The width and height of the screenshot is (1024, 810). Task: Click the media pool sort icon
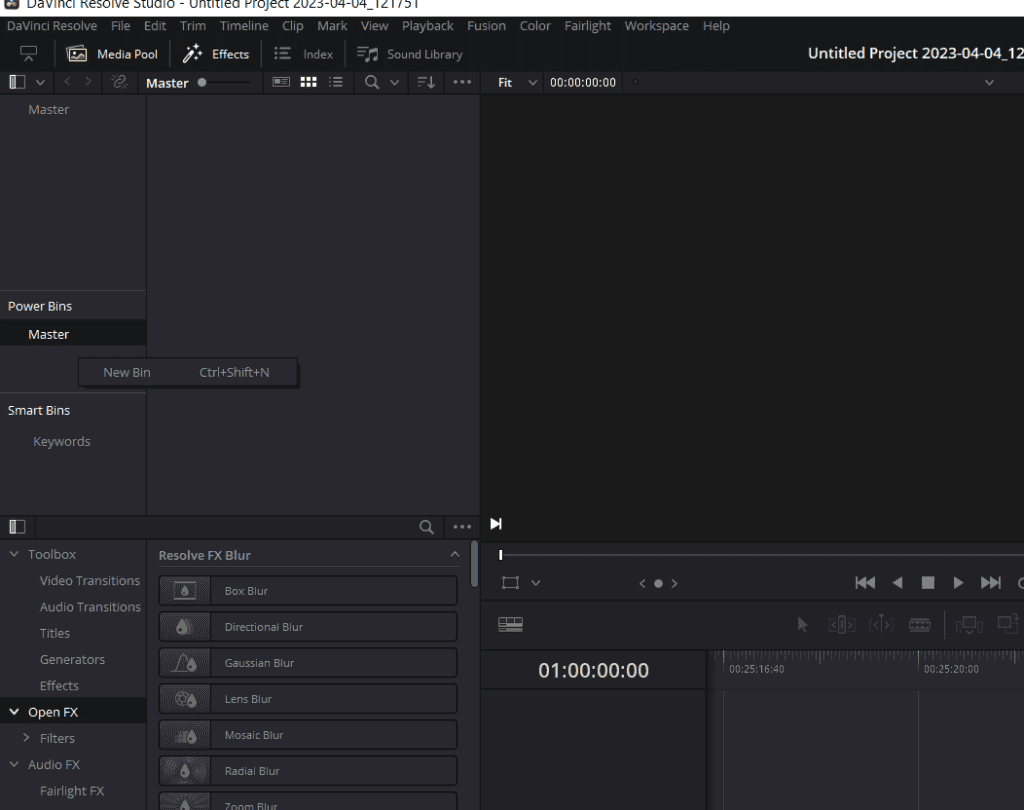pos(426,83)
